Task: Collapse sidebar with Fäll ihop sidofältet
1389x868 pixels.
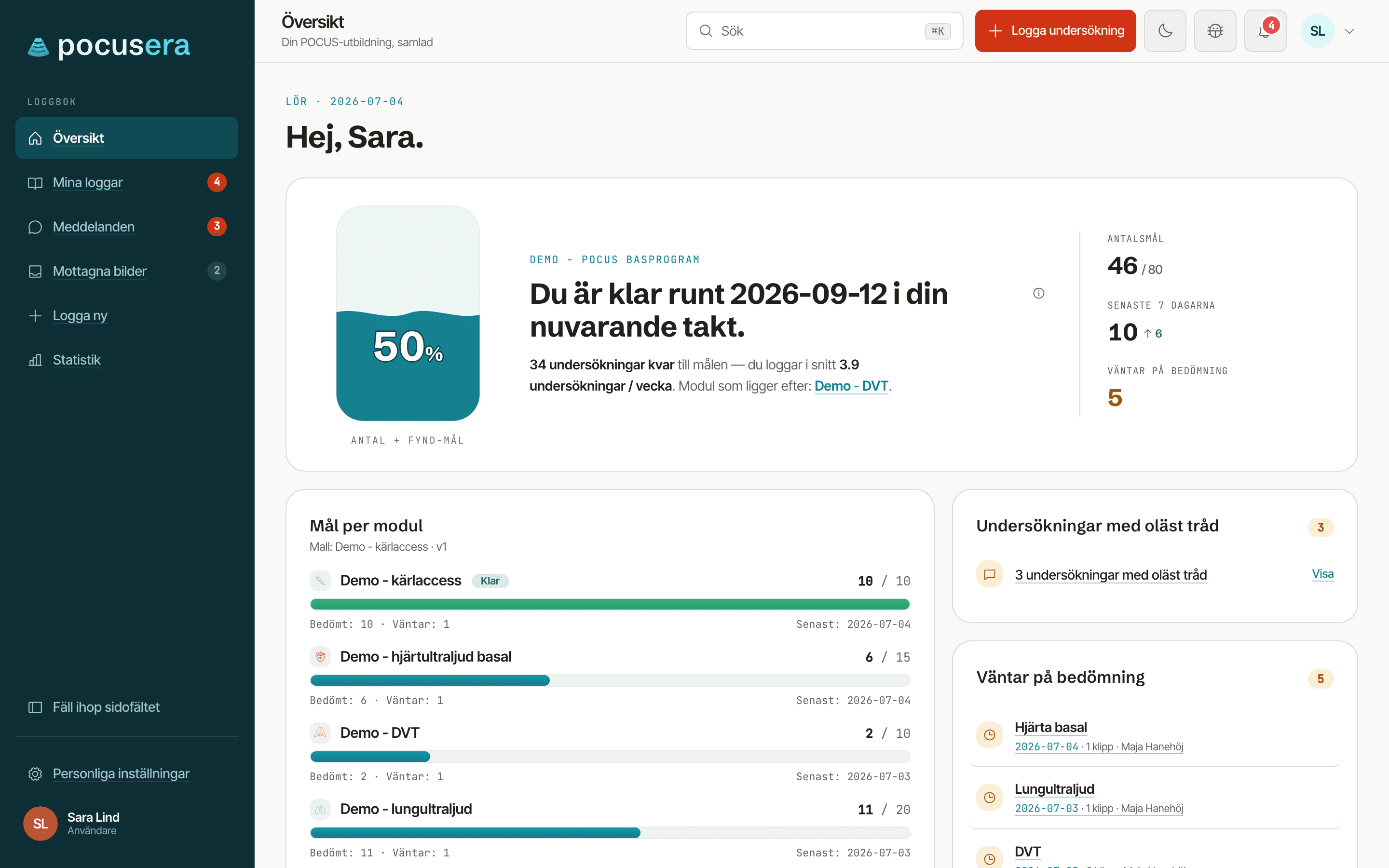Action: pos(127,707)
